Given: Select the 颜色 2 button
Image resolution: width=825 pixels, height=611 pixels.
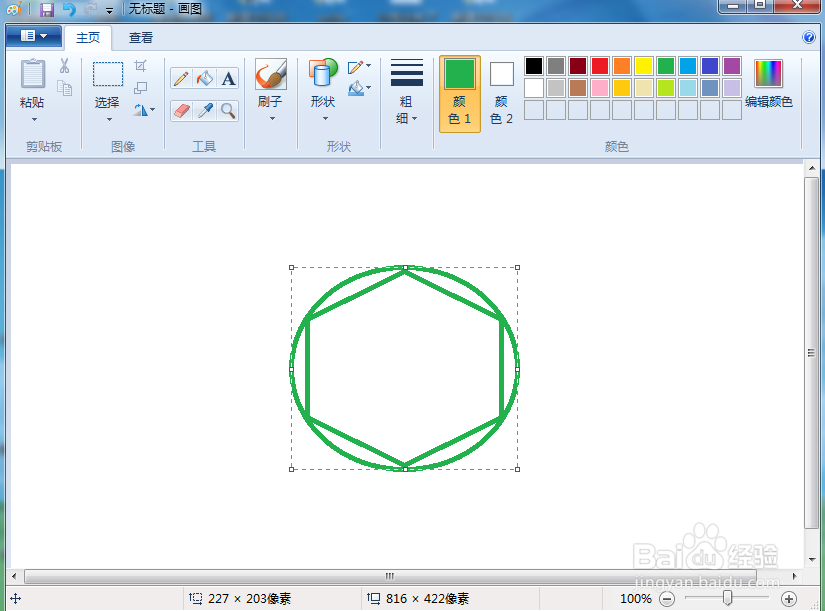Looking at the screenshot, I should tap(501, 94).
